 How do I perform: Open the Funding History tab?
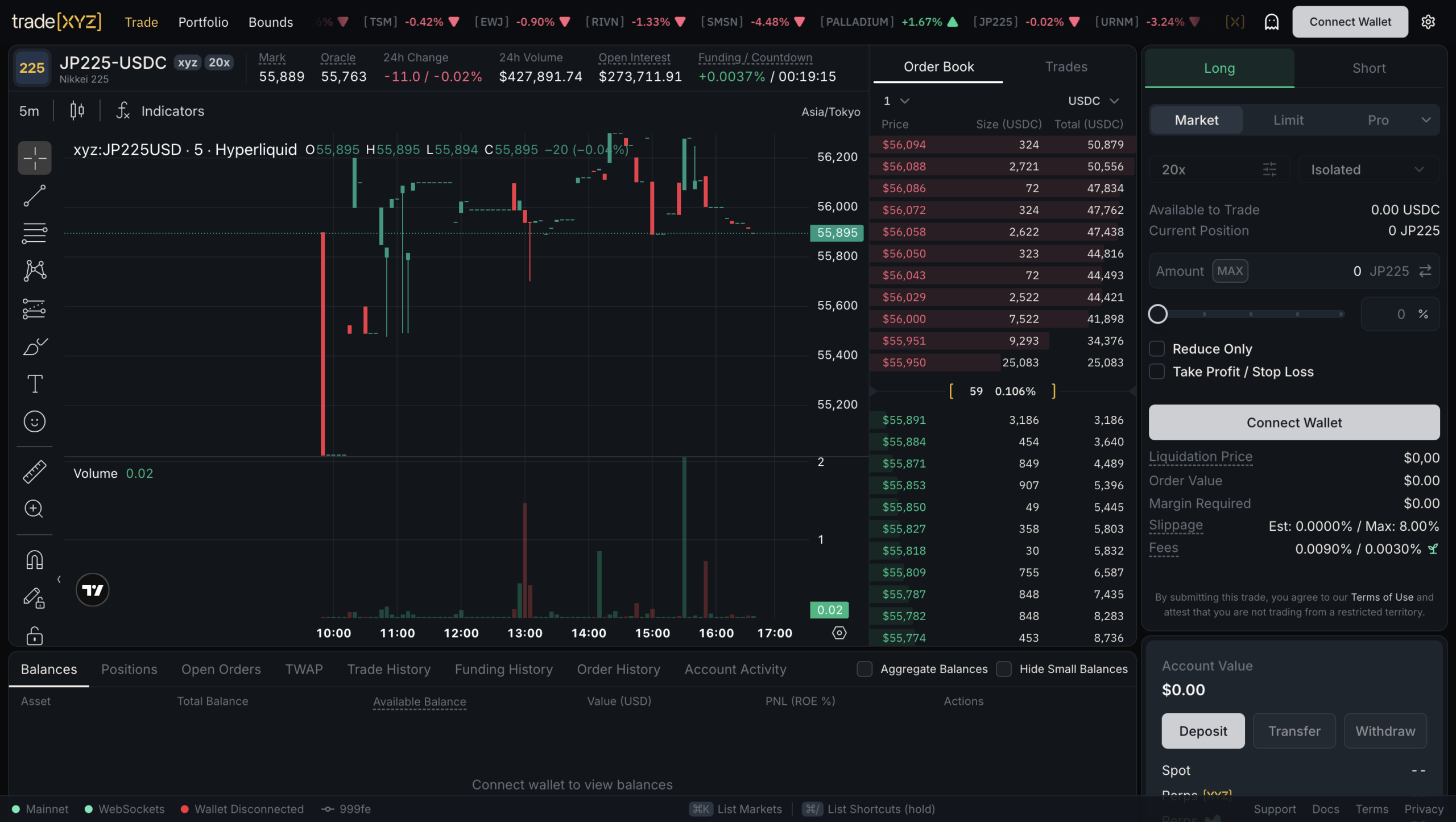[503, 669]
